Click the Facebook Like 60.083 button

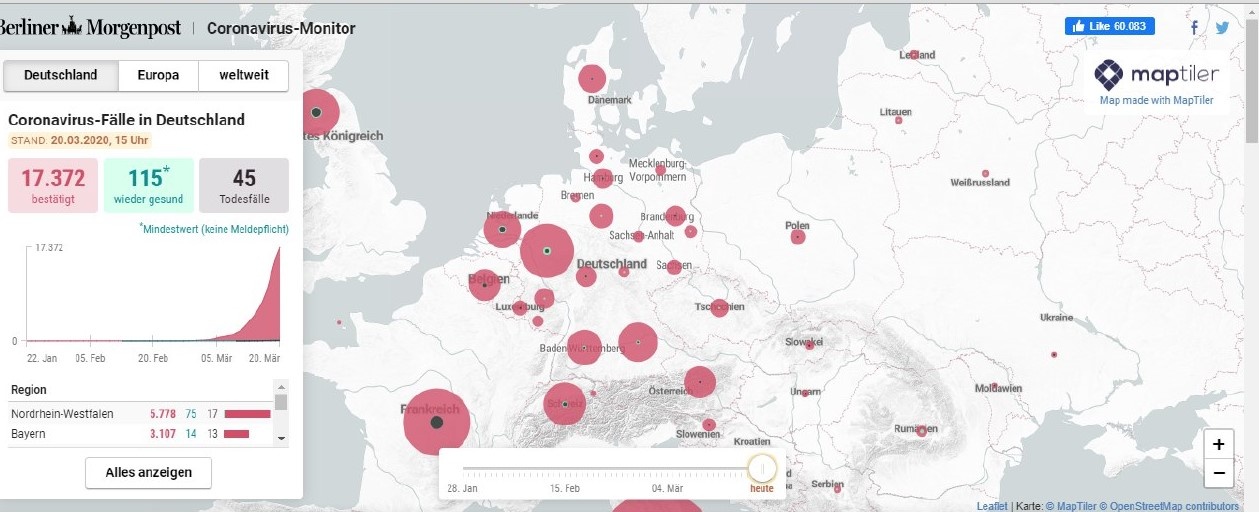tap(1110, 26)
